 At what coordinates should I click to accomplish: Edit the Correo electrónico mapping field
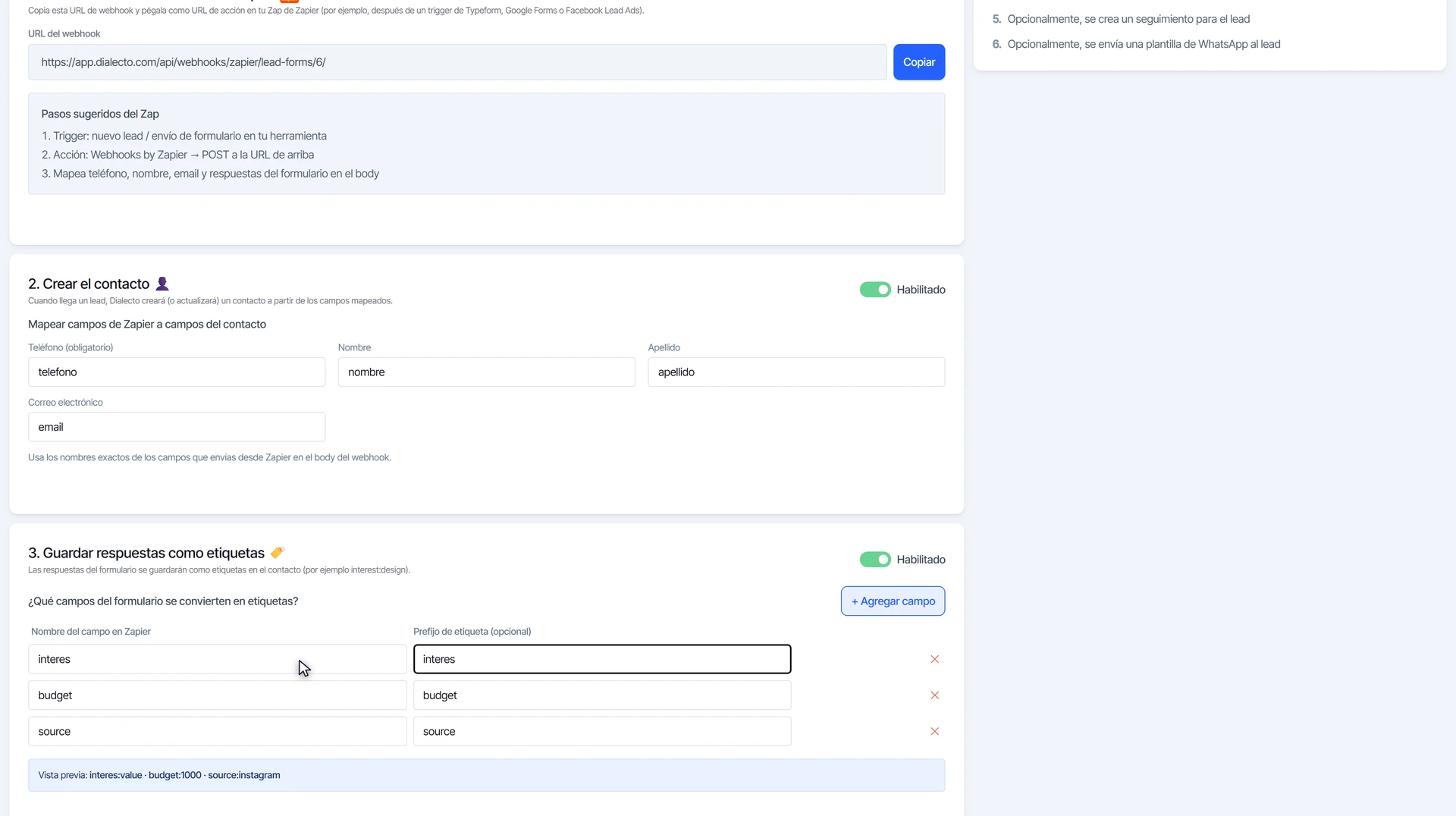pyautogui.click(x=177, y=427)
